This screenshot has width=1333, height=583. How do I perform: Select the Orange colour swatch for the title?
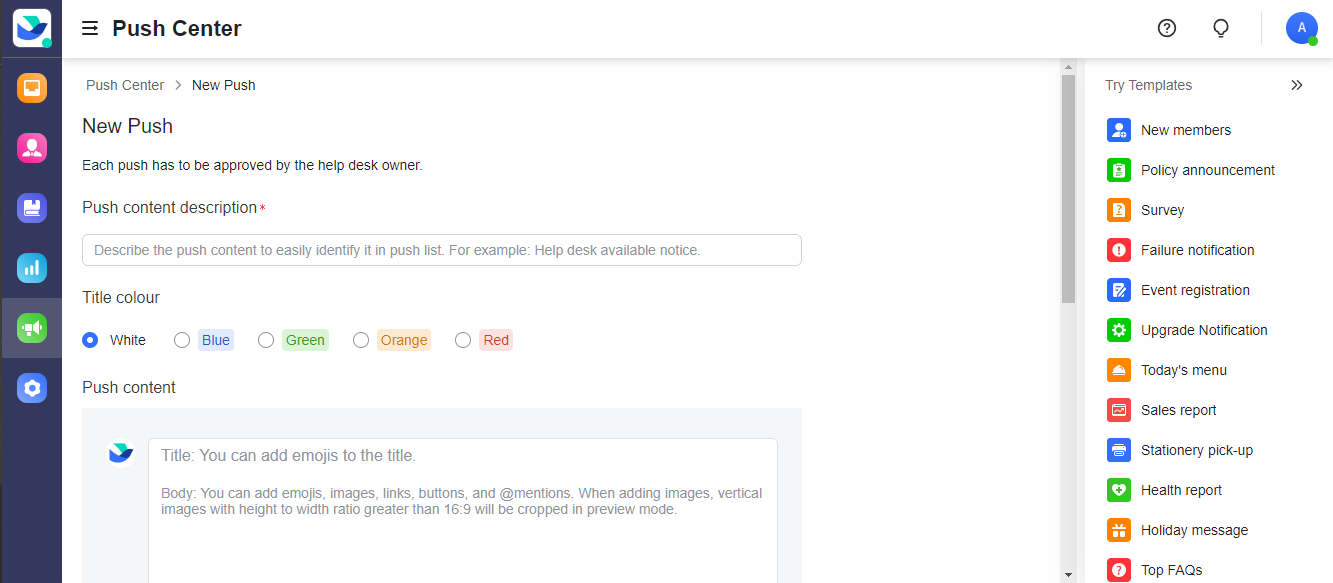pyautogui.click(x=361, y=339)
